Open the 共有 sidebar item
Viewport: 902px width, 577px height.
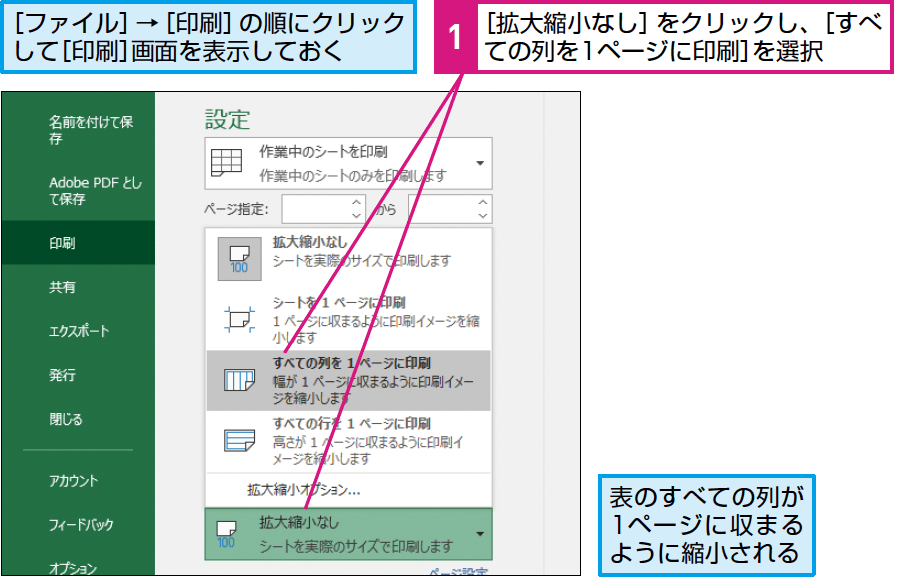pyautogui.click(x=62, y=286)
